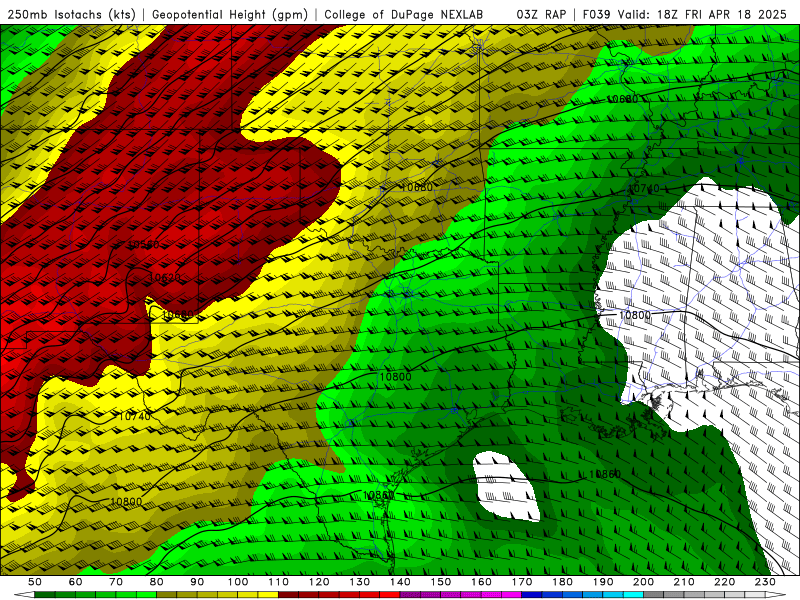
Task: Click the 110 value on legend scale
Action: pos(279,582)
